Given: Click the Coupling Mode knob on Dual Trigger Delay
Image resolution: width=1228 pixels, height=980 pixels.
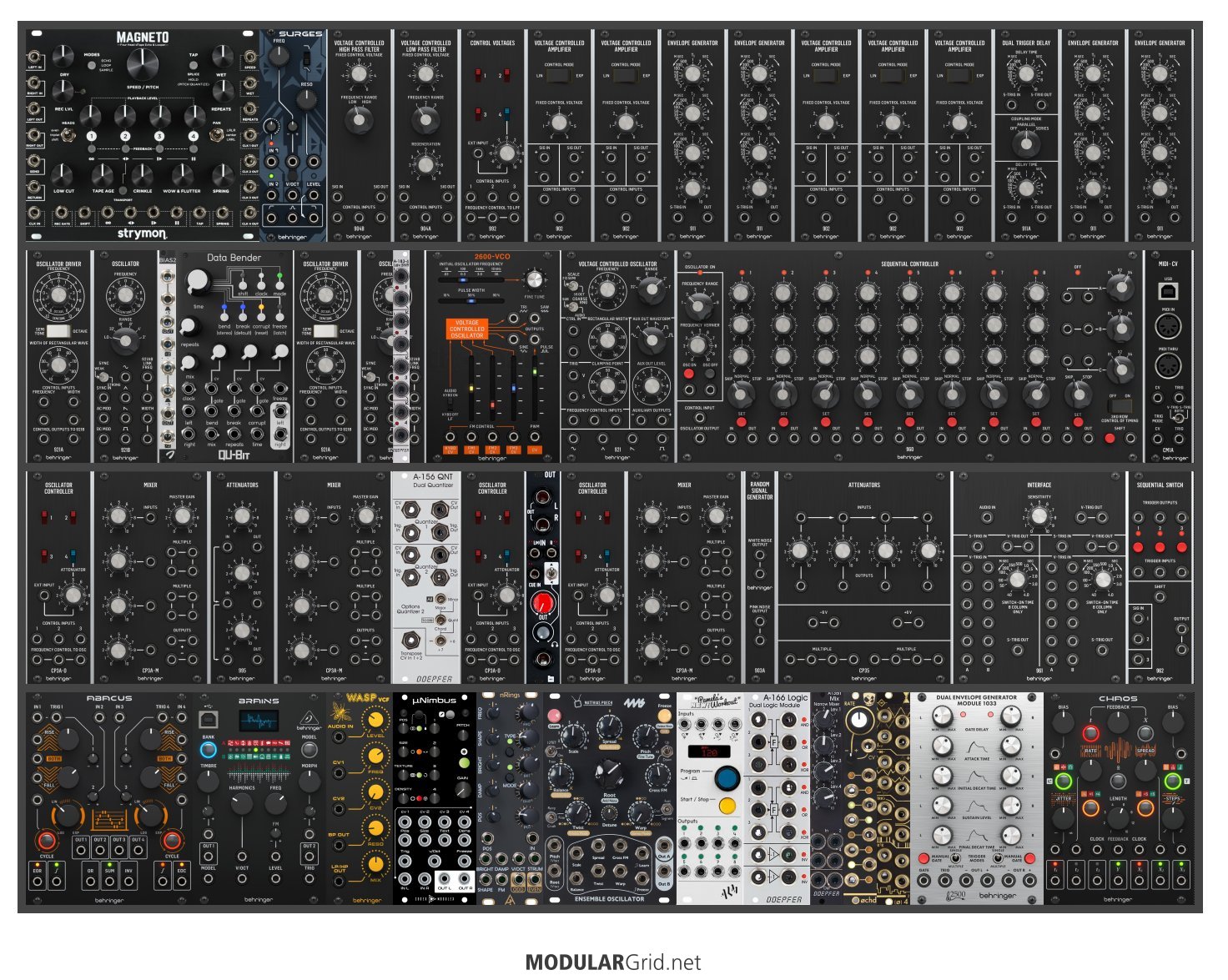Looking at the screenshot, I should pyautogui.click(x=1026, y=143).
